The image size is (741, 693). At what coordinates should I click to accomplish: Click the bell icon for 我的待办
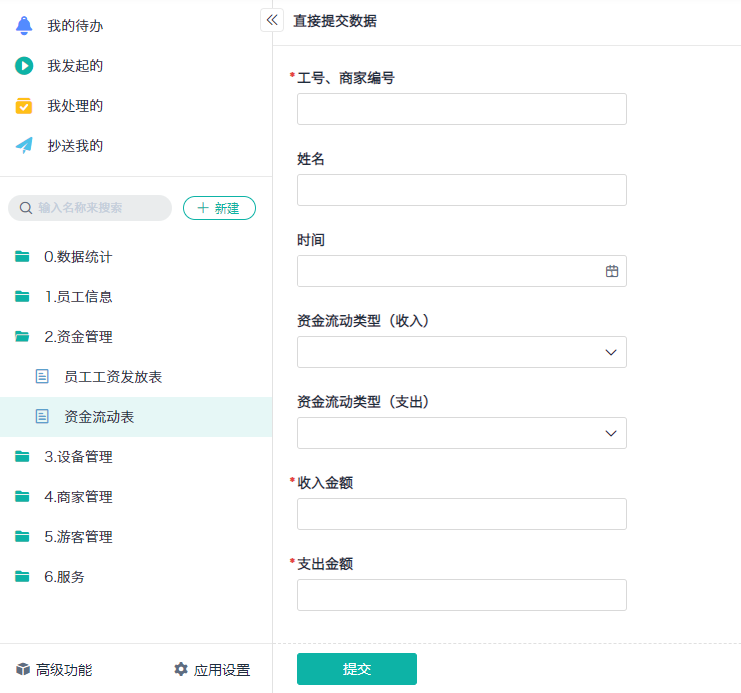[x=24, y=26]
